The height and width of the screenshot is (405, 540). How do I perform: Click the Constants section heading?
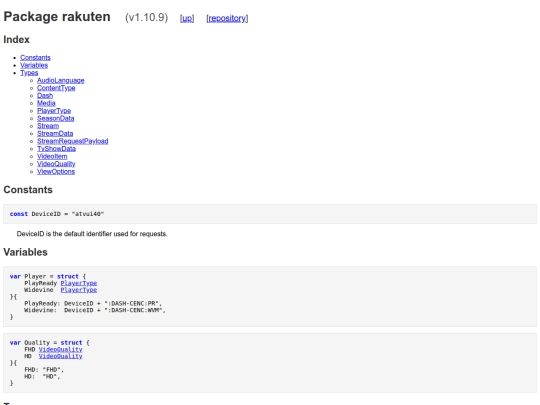tap(28, 190)
